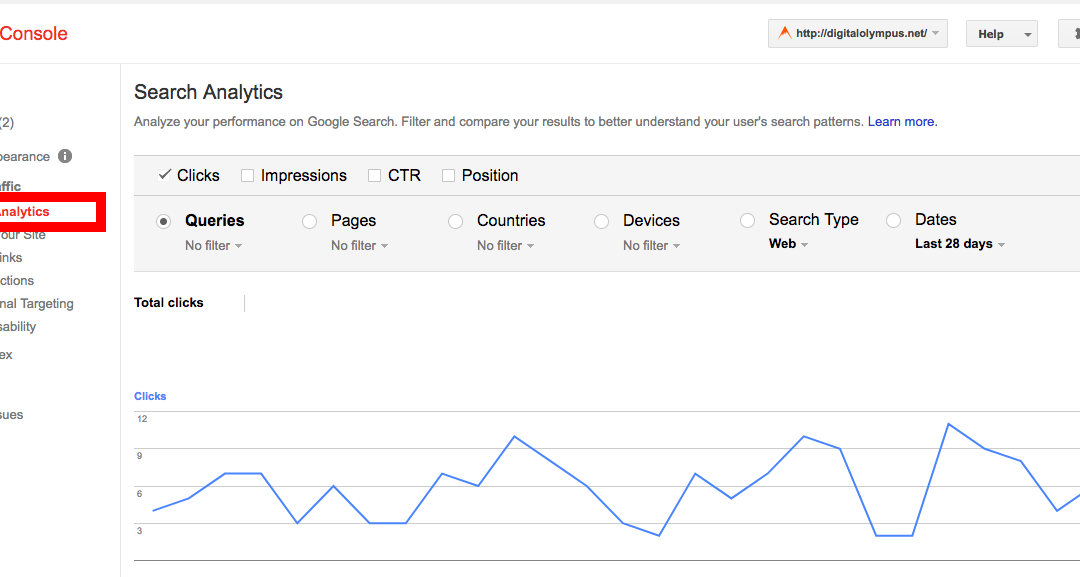Click the Learn more link
This screenshot has height=577, width=1080.
[x=901, y=121]
